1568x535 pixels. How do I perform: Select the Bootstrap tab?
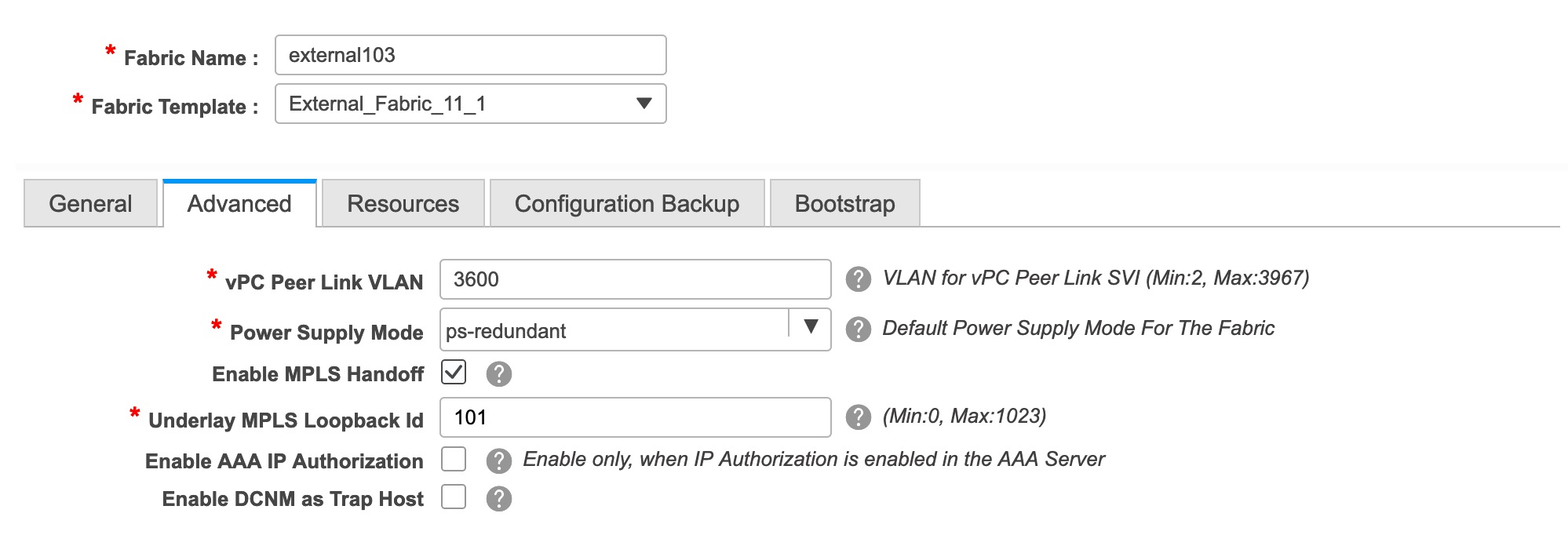[844, 203]
